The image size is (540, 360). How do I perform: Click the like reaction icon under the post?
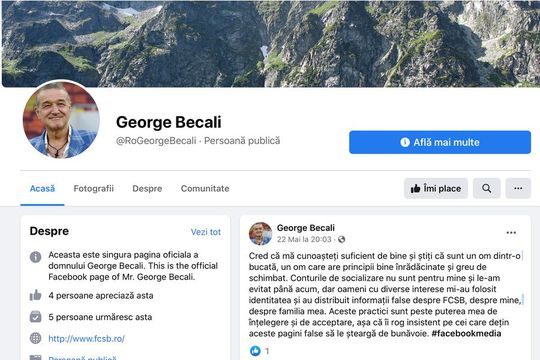(255, 351)
